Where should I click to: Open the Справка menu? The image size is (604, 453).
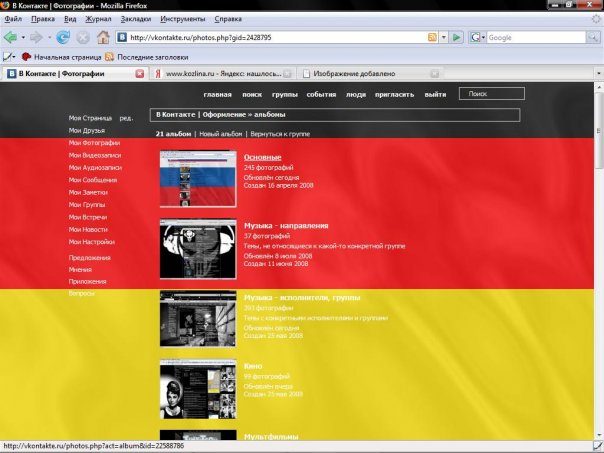228,19
